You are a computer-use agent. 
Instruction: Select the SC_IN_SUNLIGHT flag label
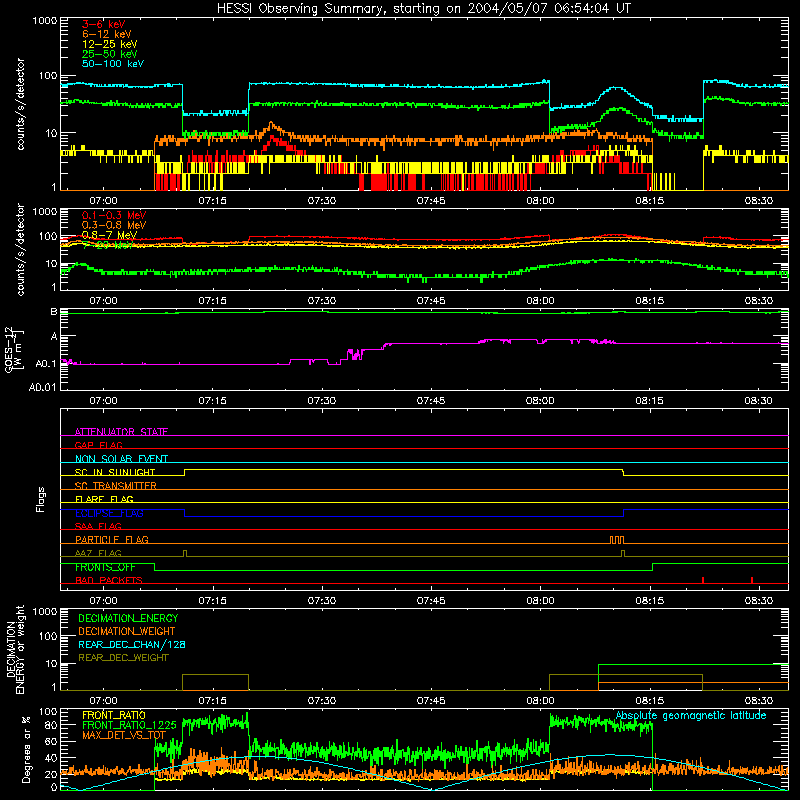(x=114, y=472)
